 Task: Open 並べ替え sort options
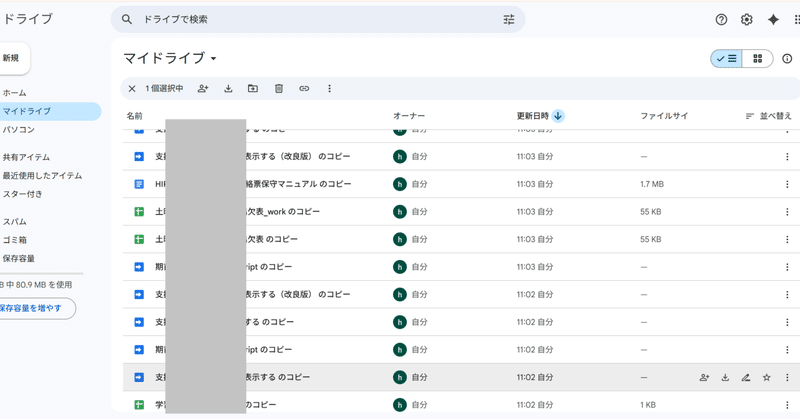[x=769, y=116]
